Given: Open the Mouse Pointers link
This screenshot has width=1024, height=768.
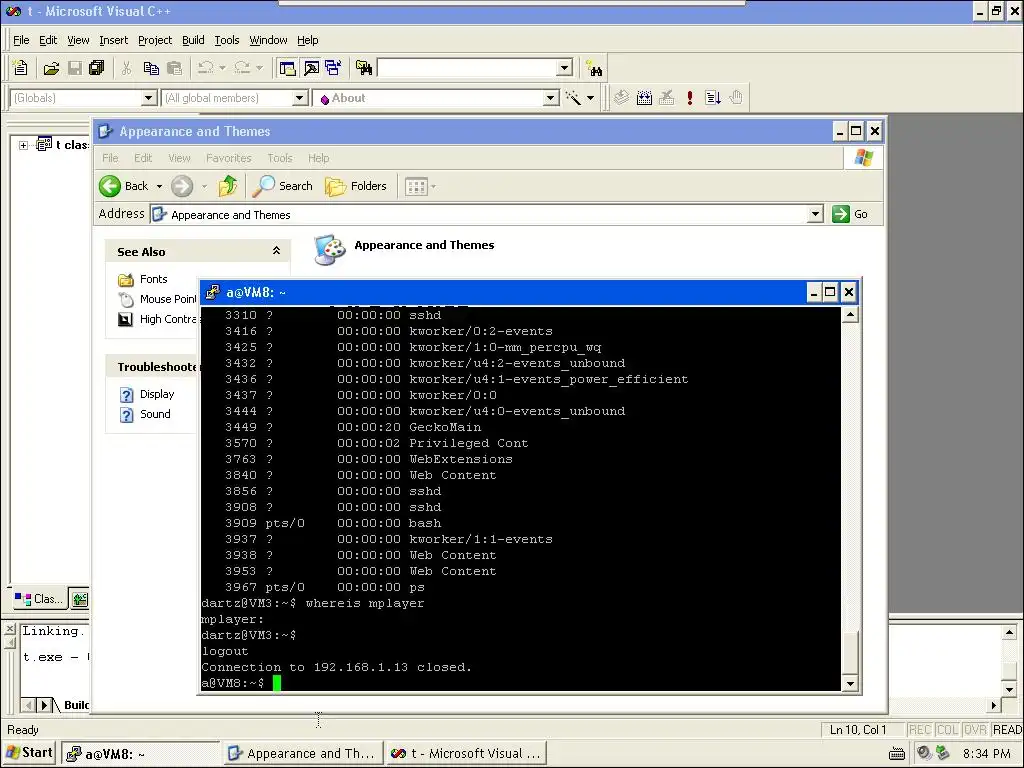Looking at the screenshot, I should pyautogui.click(x=168, y=299).
